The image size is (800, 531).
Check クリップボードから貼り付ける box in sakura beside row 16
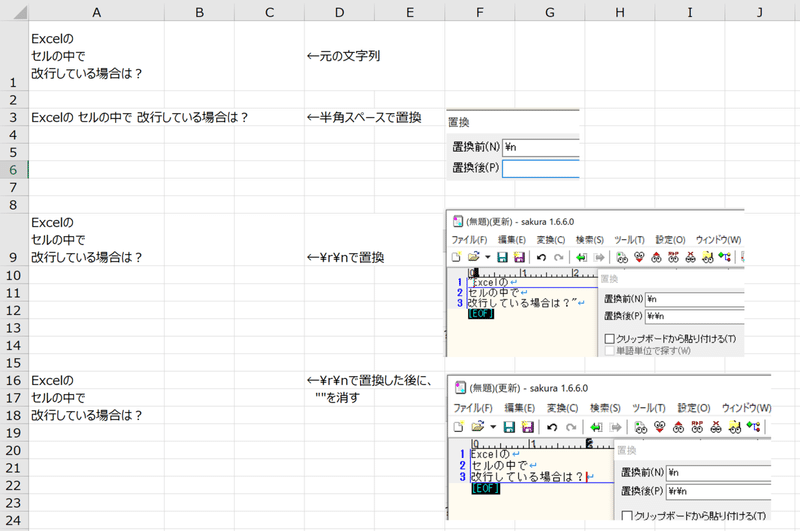pos(628,516)
